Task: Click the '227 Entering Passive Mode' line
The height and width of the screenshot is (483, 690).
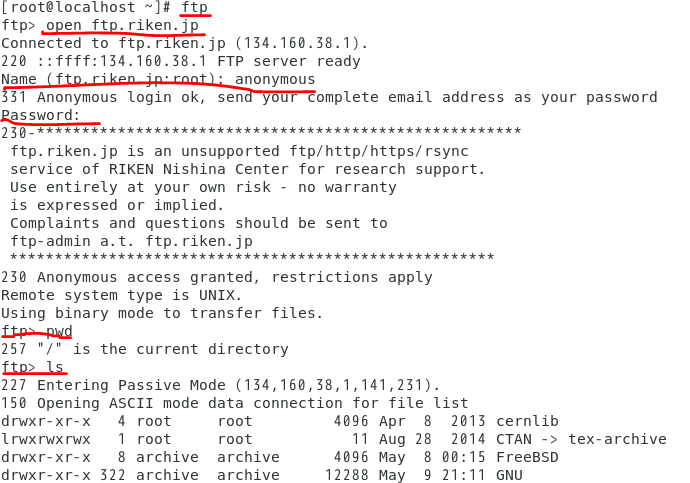Action: (220, 385)
